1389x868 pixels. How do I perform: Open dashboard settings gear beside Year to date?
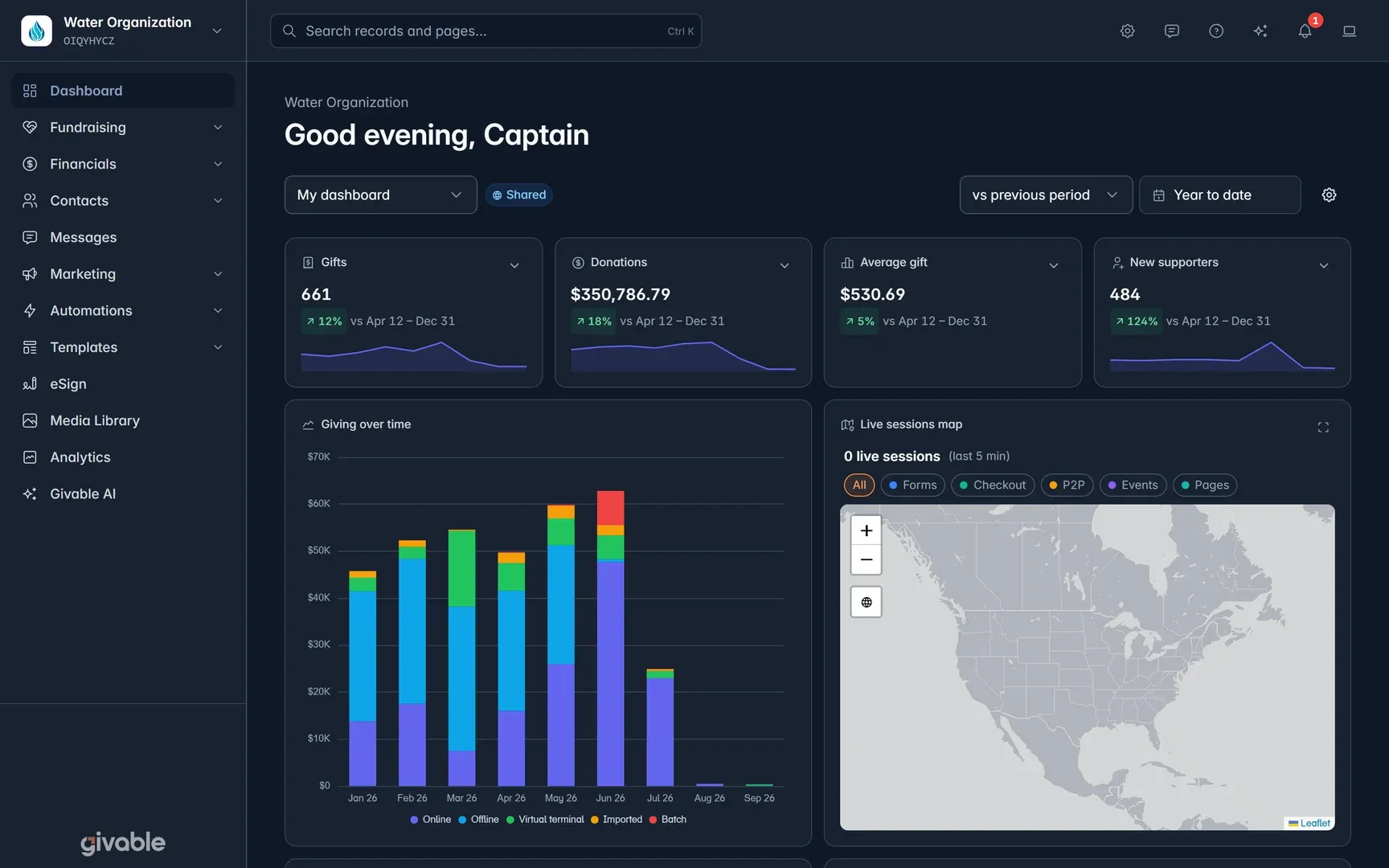(1330, 194)
